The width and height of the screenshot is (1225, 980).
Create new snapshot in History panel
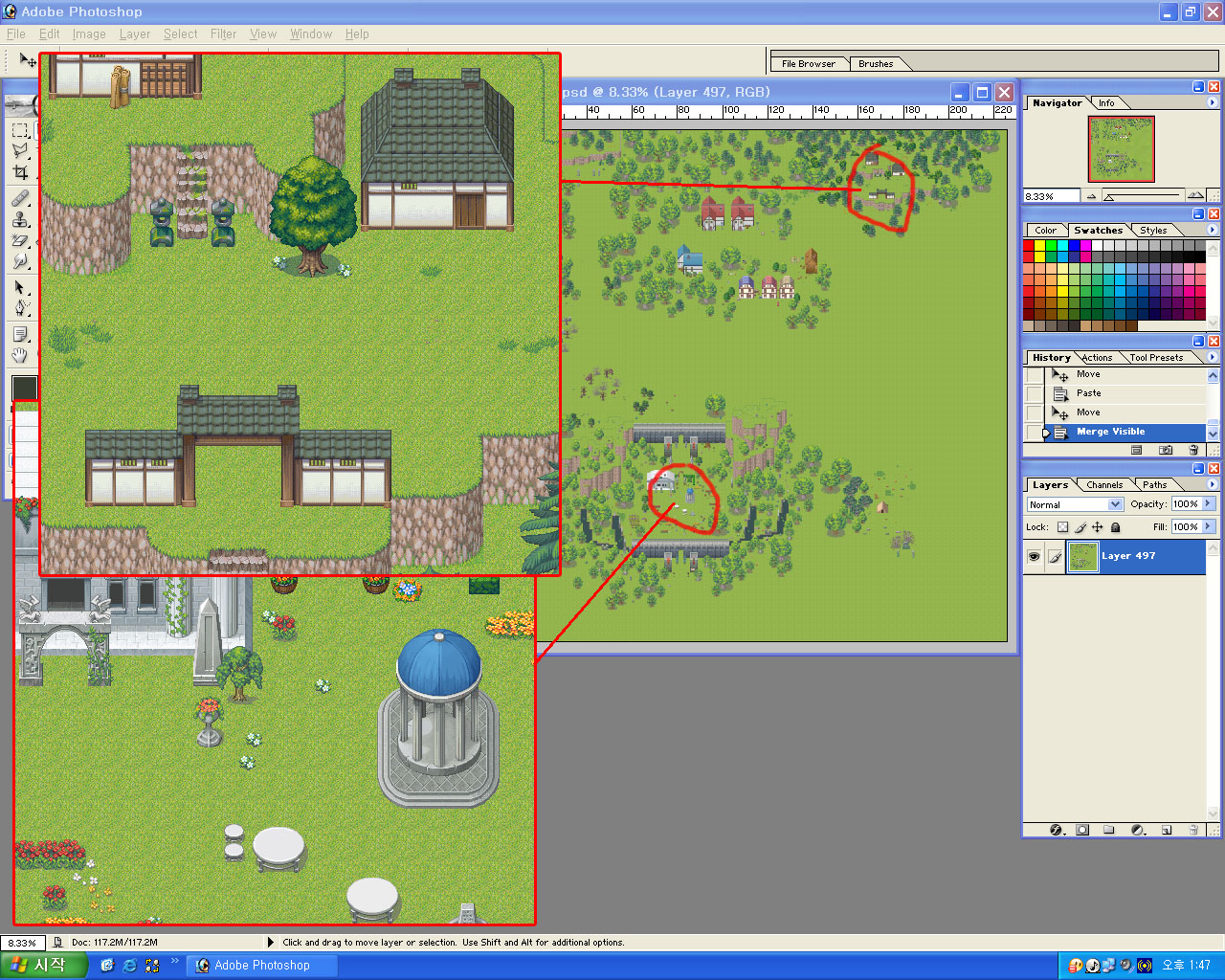point(1166,450)
